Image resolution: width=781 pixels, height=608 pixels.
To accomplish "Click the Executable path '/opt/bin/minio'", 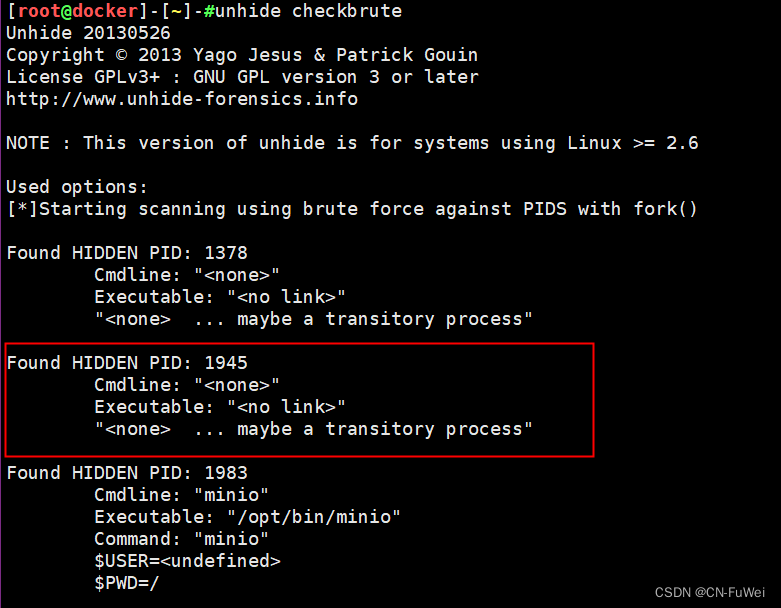I will tap(314, 517).
